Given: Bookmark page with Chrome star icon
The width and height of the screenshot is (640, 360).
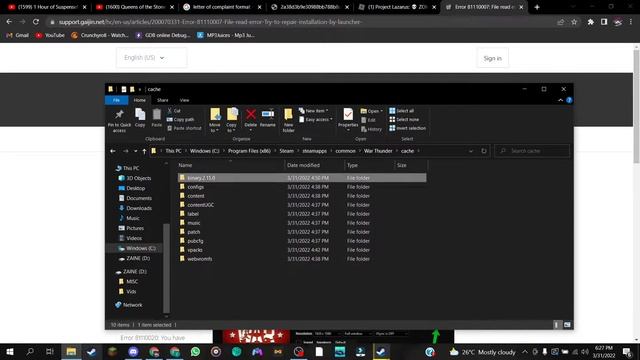Looking at the screenshot, I should (574, 22).
